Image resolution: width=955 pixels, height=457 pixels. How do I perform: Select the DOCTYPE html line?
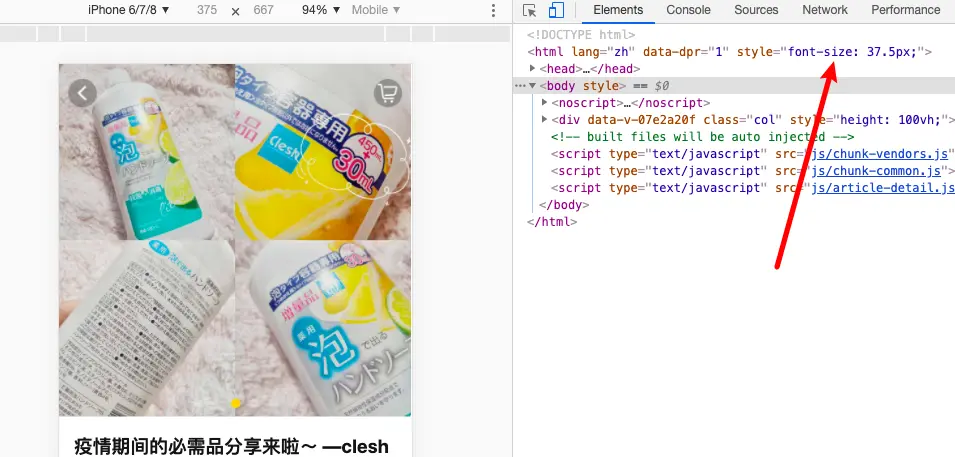click(581, 35)
